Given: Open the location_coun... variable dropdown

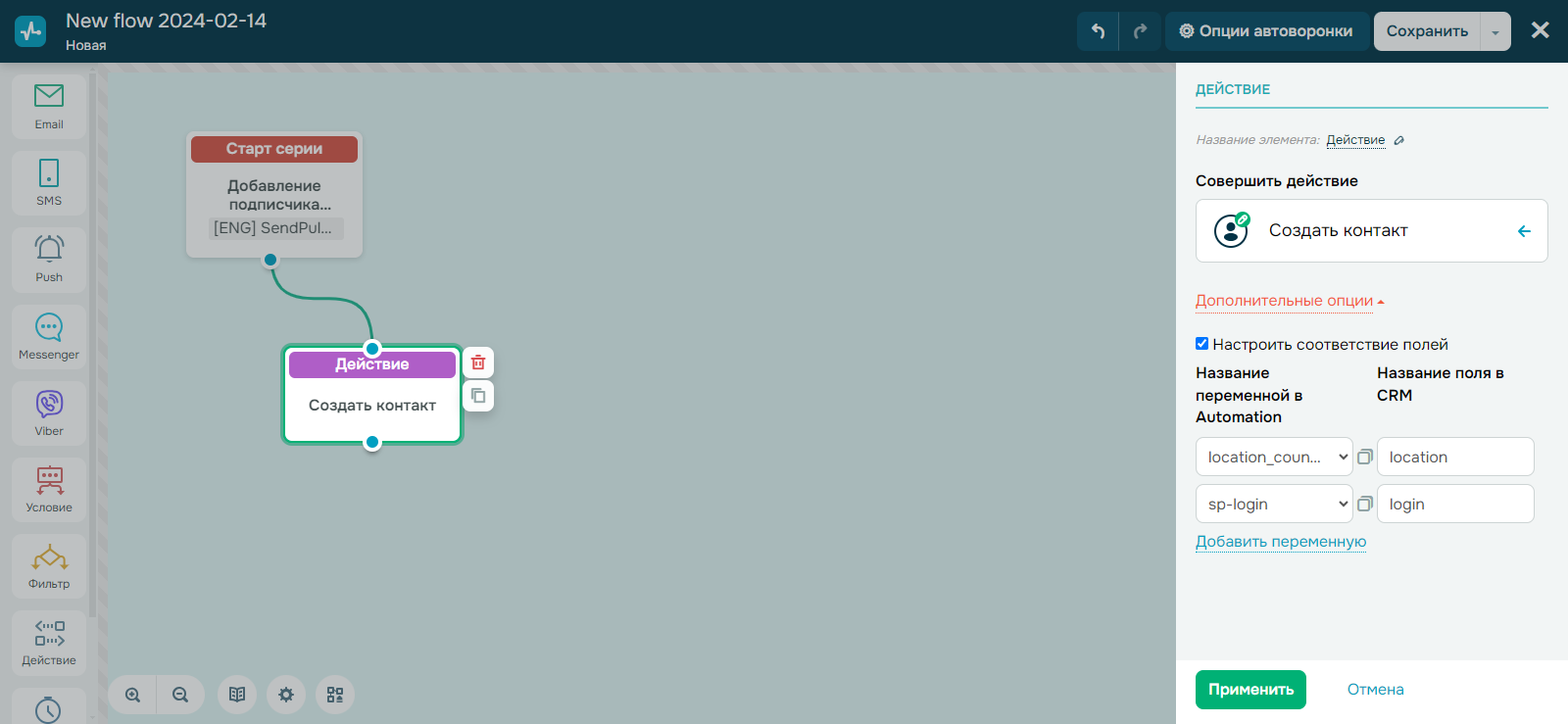Looking at the screenshot, I should [1274, 457].
